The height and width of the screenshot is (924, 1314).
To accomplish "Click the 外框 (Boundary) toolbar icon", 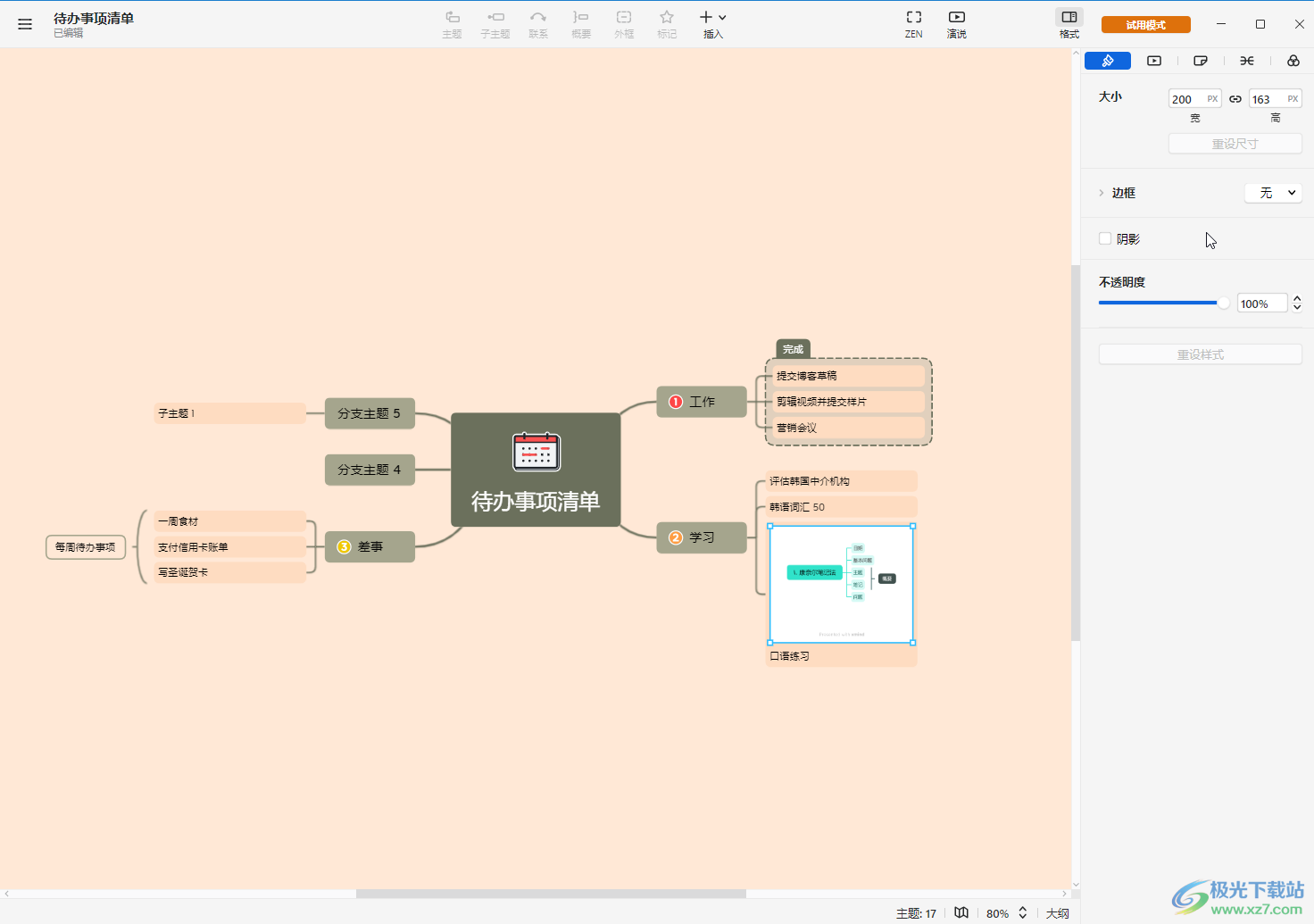I will coord(624,24).
